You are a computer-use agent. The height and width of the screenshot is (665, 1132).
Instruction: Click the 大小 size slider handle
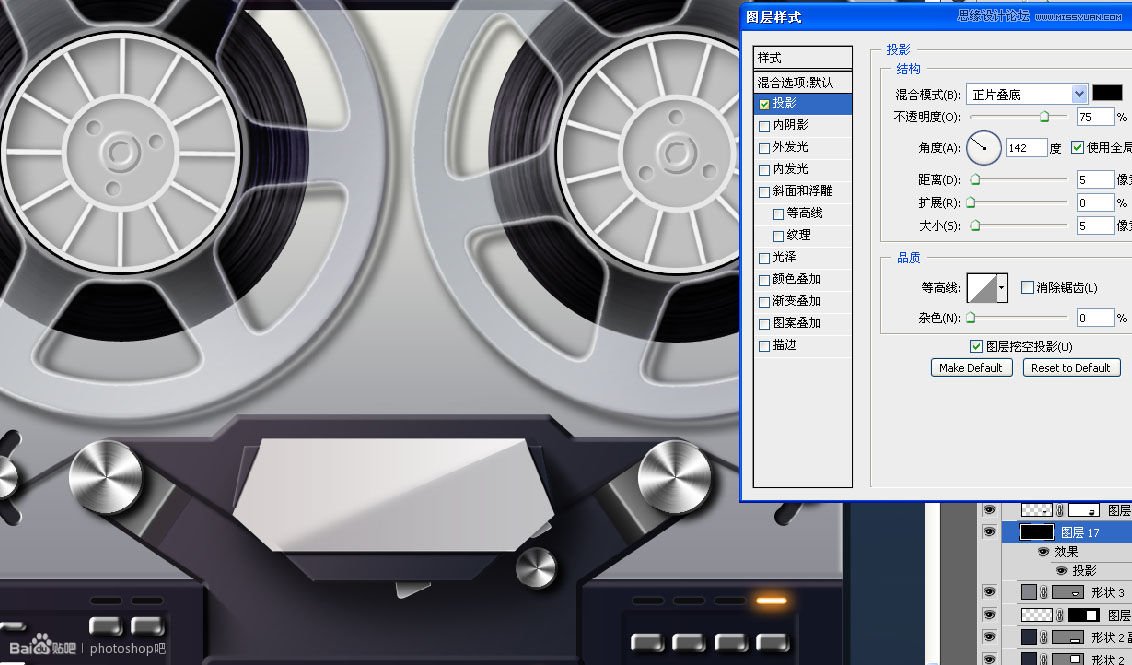pos(975,226)
